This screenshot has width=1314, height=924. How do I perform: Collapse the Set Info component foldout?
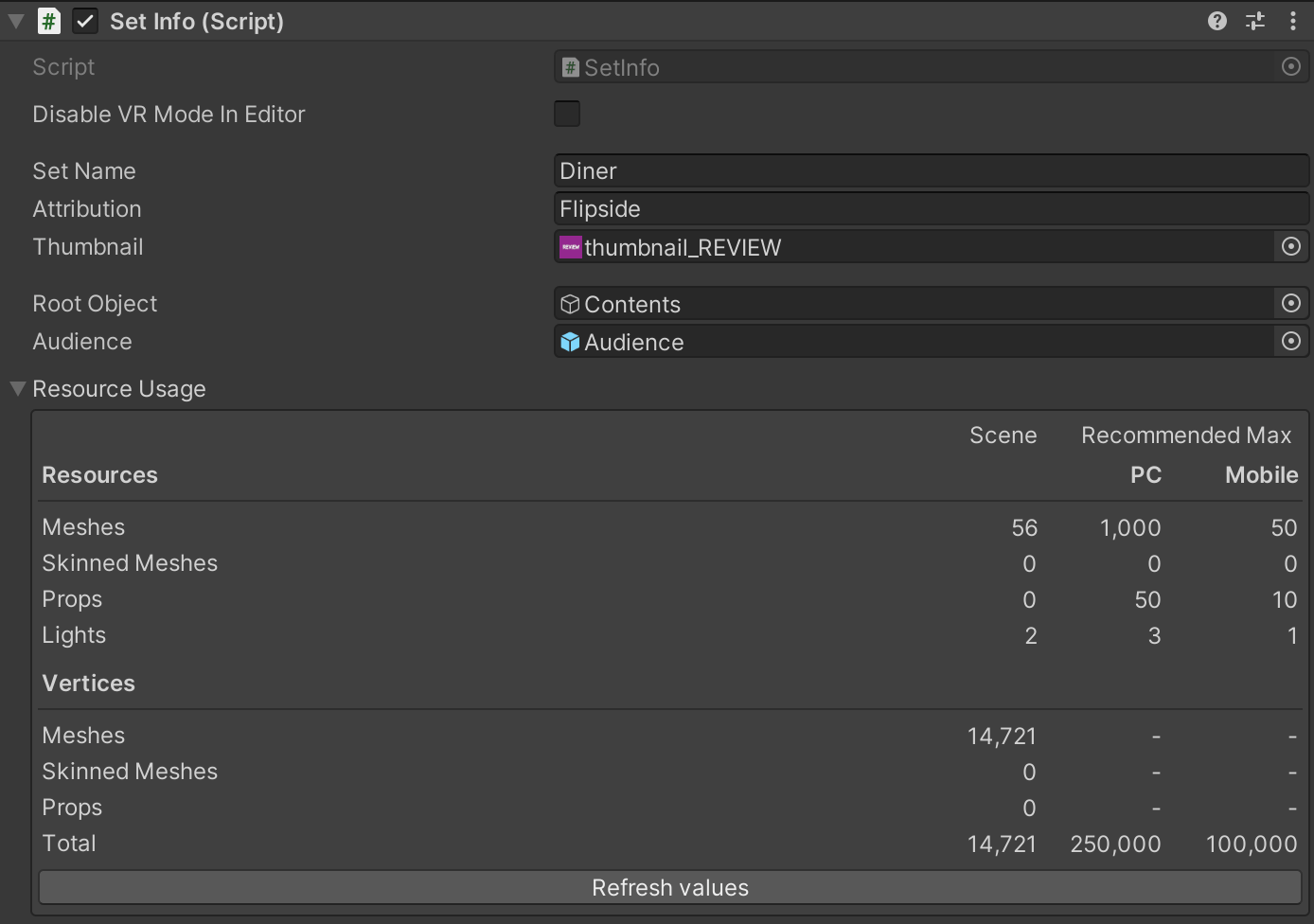(x=15, y=20)
